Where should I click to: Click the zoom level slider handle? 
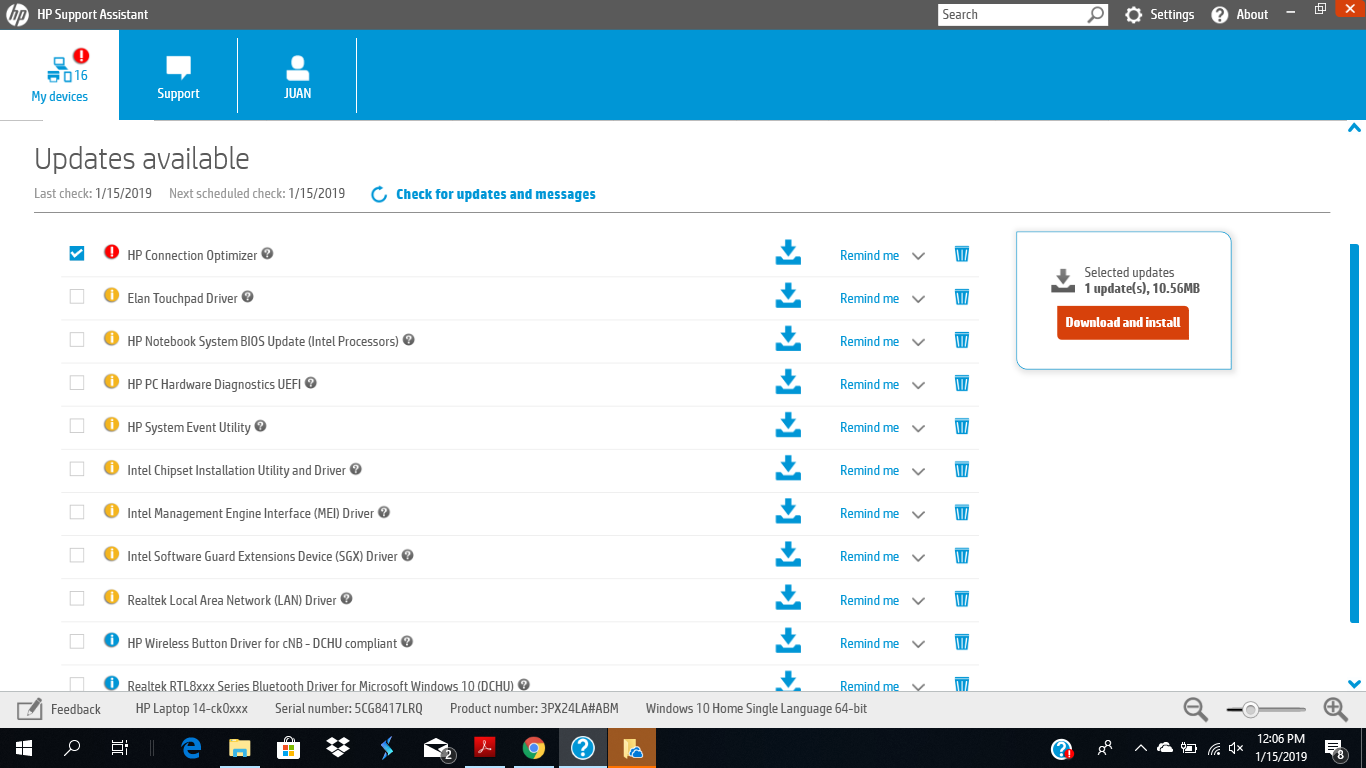point(1250,709)
